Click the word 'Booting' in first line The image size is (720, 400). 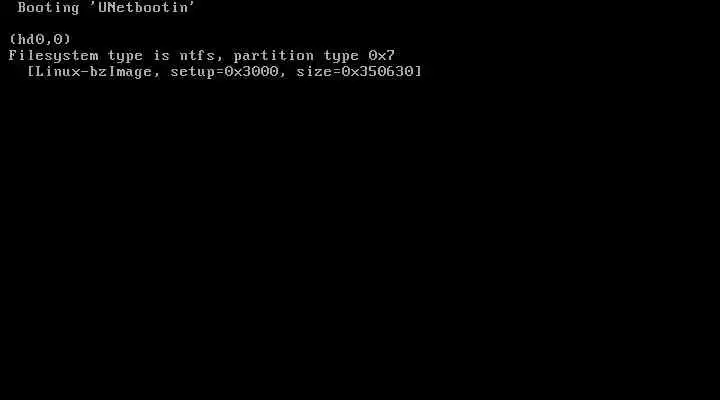pos(48,8)
